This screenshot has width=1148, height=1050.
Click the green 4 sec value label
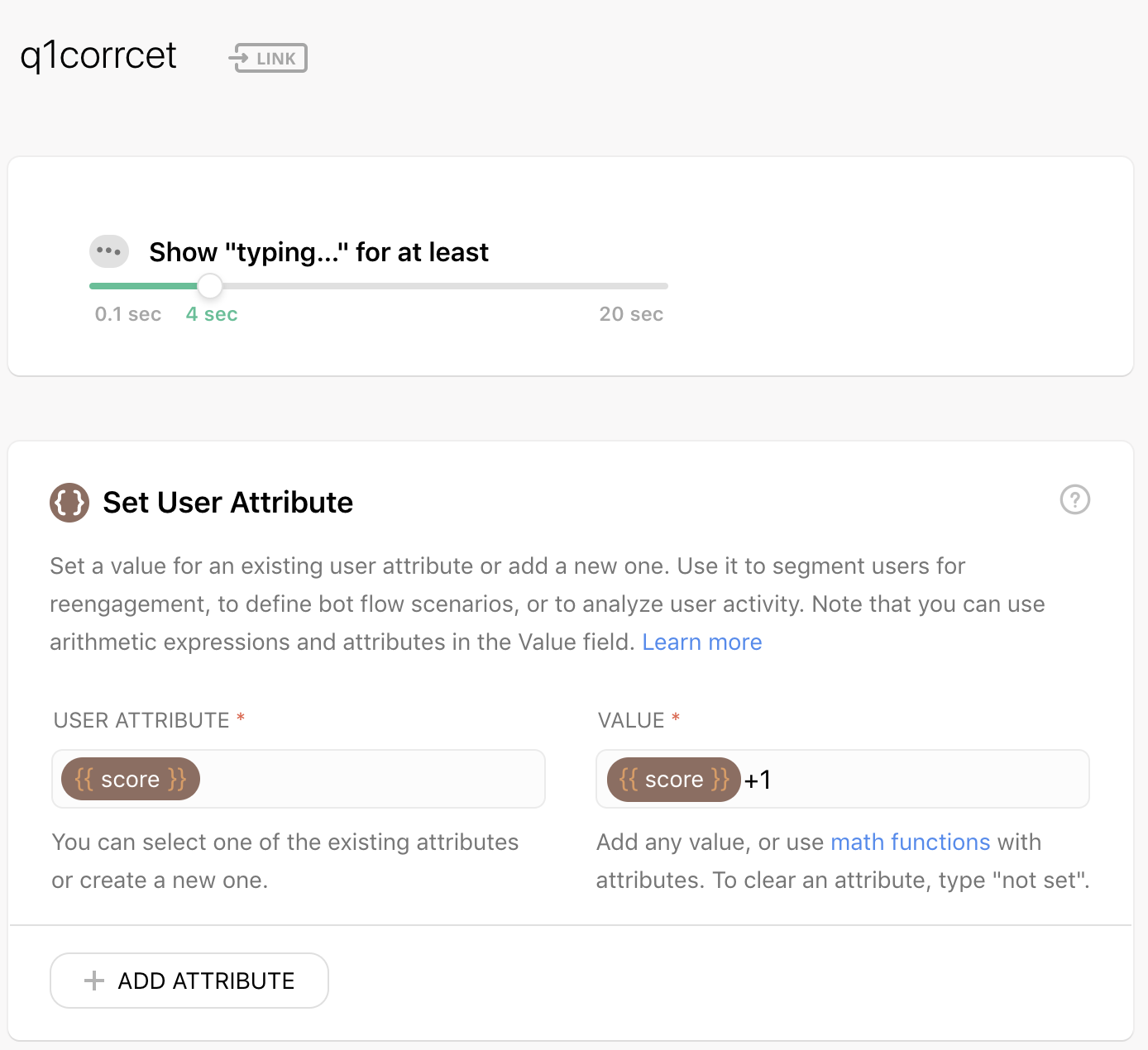point(212,314)
